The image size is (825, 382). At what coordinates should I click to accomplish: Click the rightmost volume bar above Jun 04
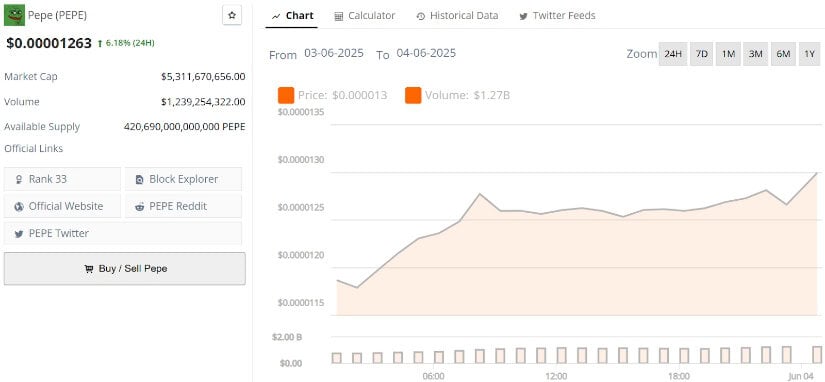pos(817,355)
